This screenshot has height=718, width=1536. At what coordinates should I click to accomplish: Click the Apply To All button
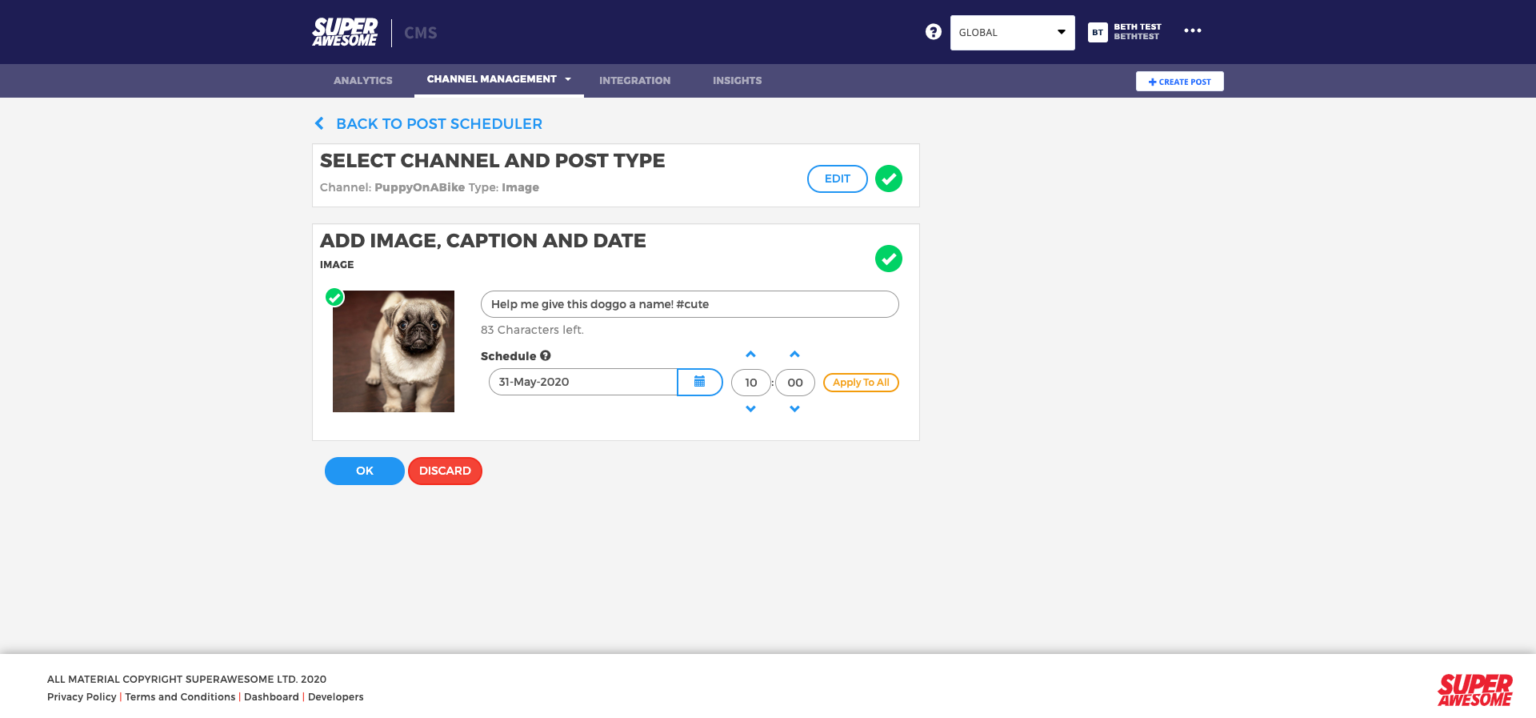[860, 382]
